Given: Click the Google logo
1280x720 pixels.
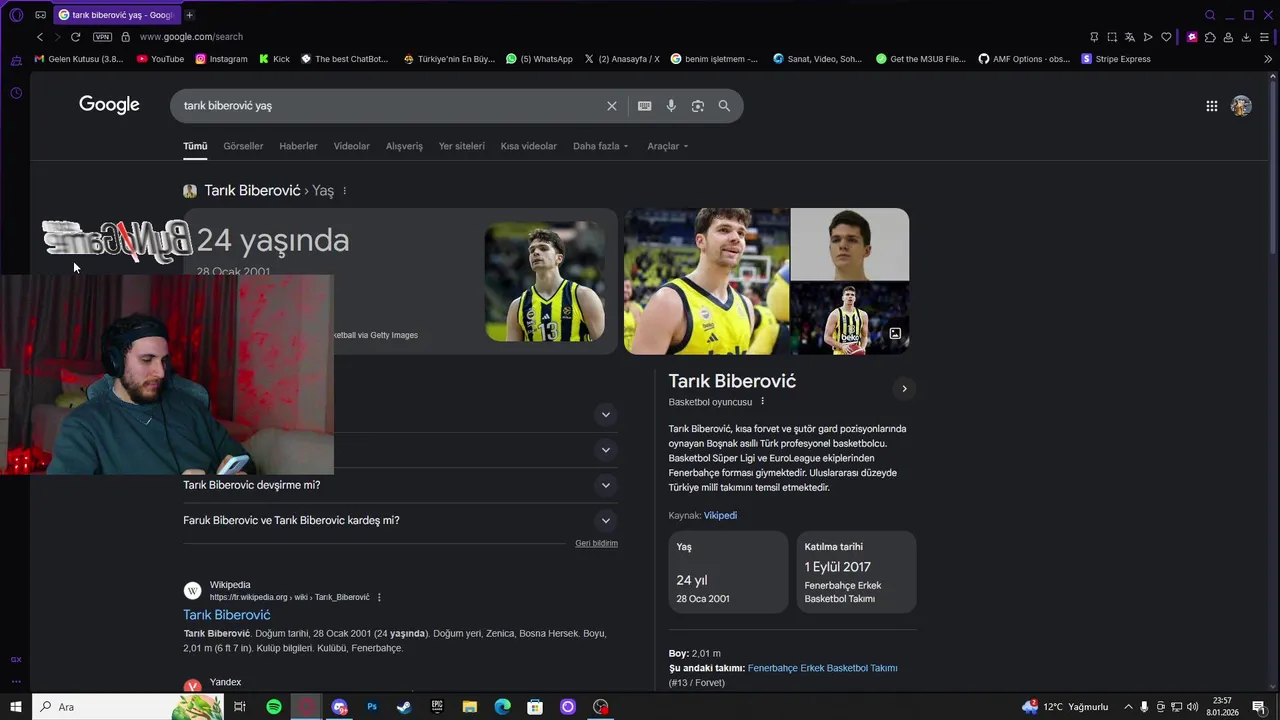Looking at the screenshot, I should [x=109, y=105].
